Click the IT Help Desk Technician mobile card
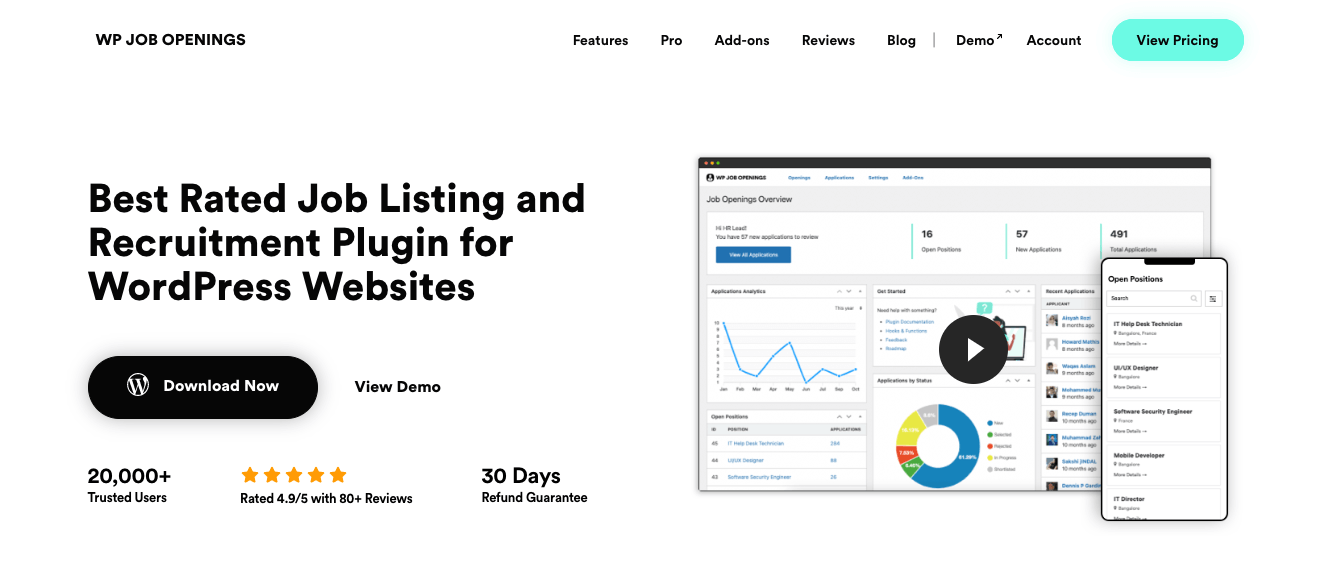 [1164, 334]
